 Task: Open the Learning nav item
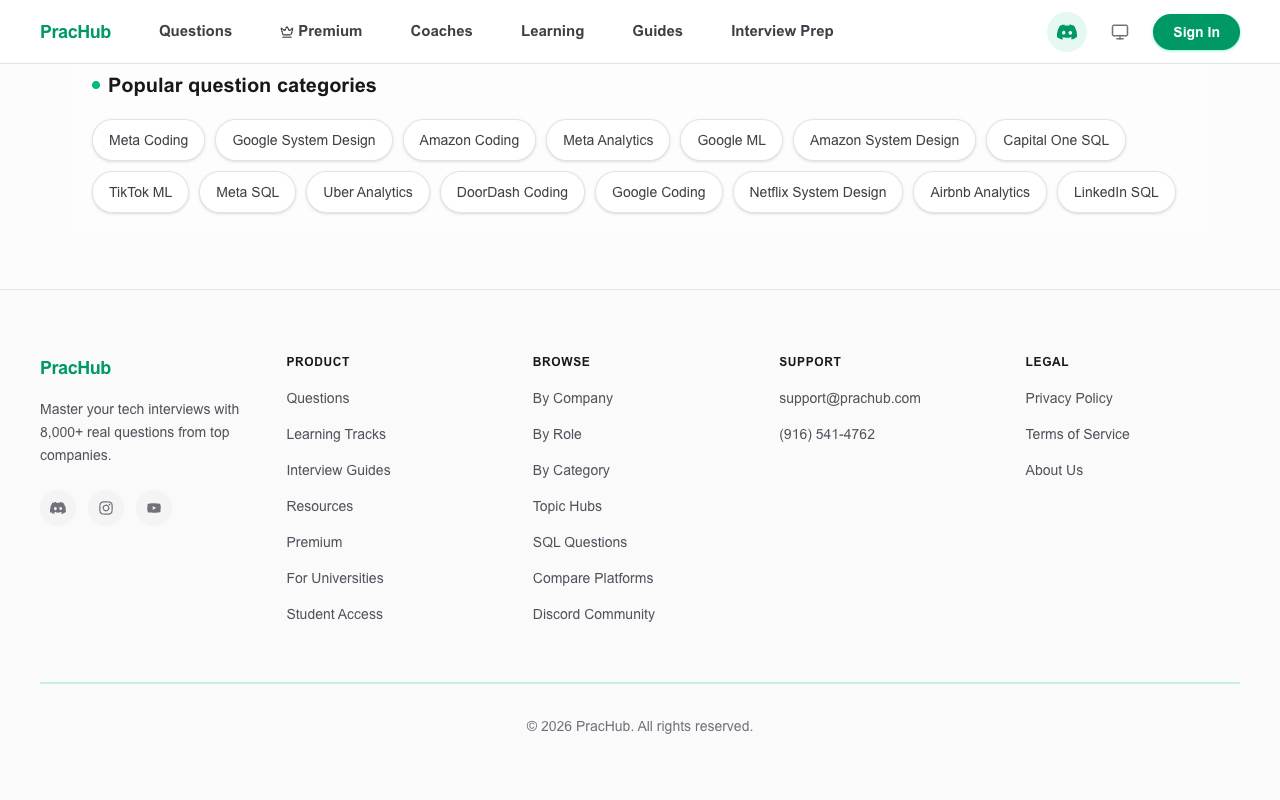click(x=552, y=31)
